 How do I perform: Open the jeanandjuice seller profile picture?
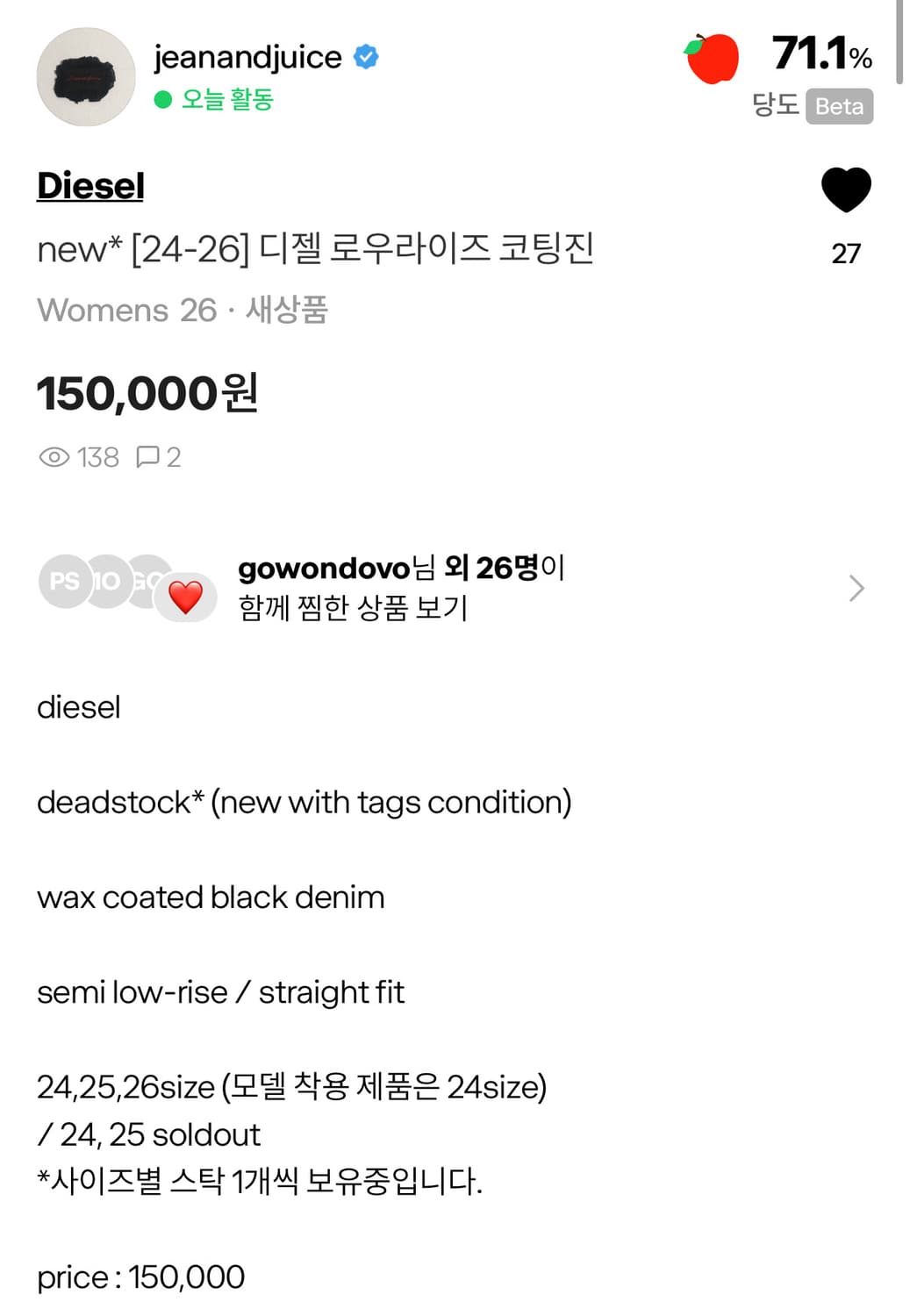(x=86, y=77)
